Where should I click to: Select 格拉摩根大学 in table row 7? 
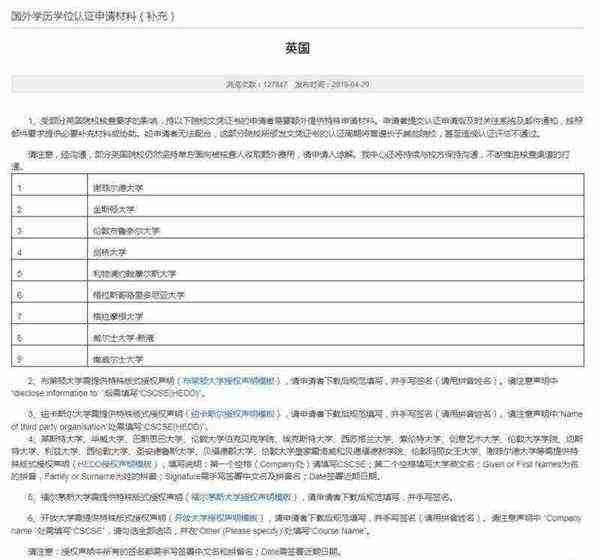click(118, 317)
